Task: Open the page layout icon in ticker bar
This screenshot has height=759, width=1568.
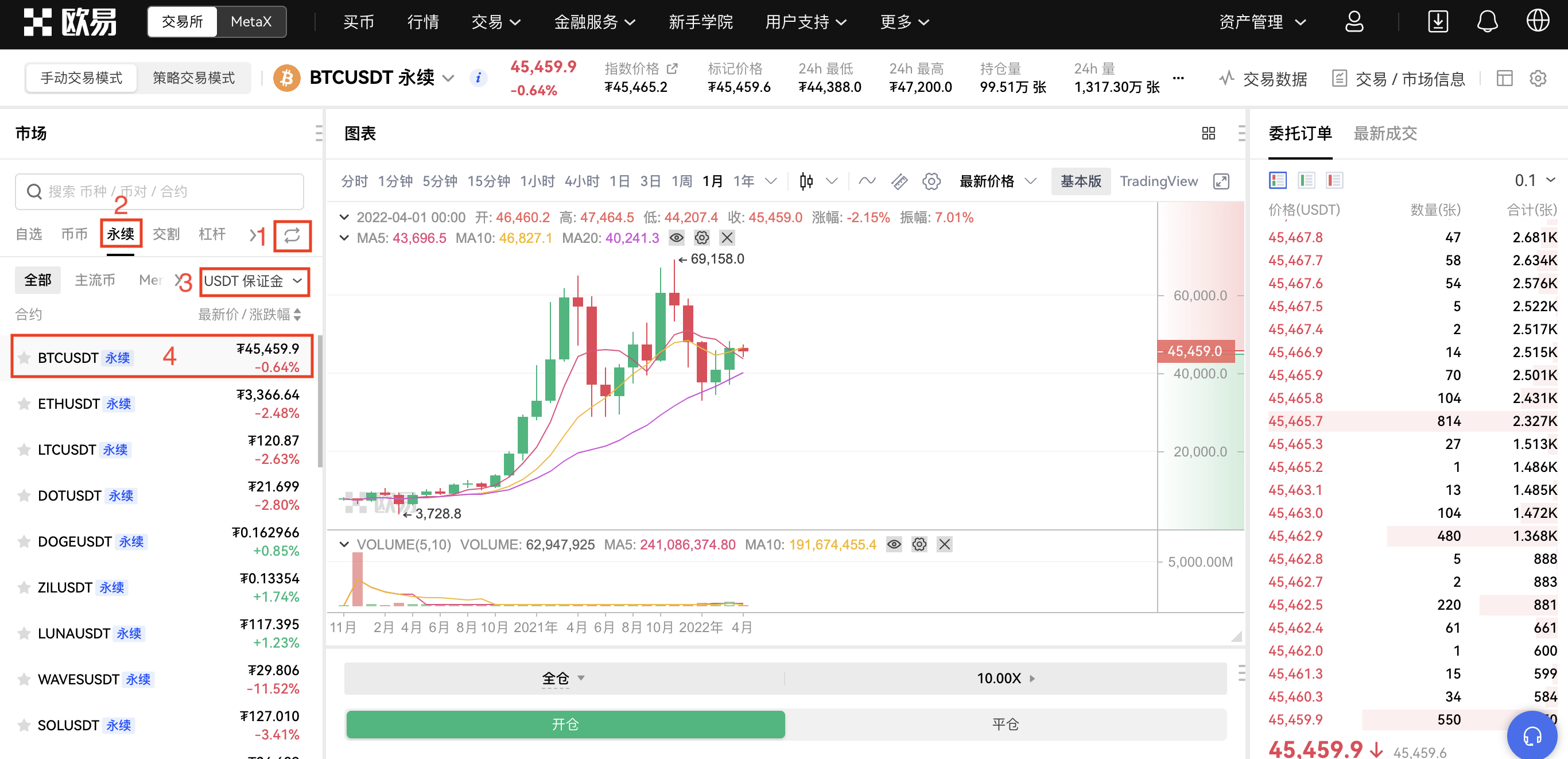Action: click(x=1504, y=79)
